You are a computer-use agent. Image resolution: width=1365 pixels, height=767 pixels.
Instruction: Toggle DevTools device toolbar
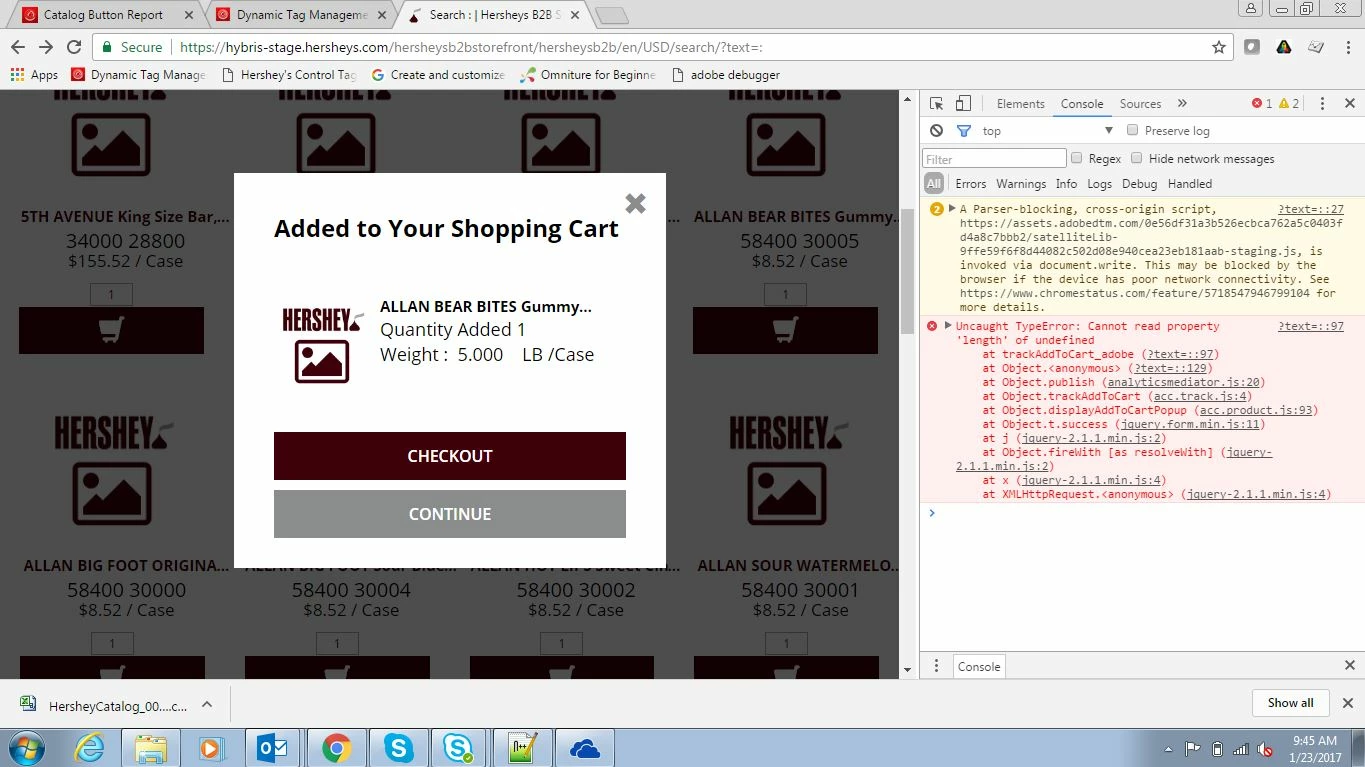pyautogui.click(x=963, y=104)
